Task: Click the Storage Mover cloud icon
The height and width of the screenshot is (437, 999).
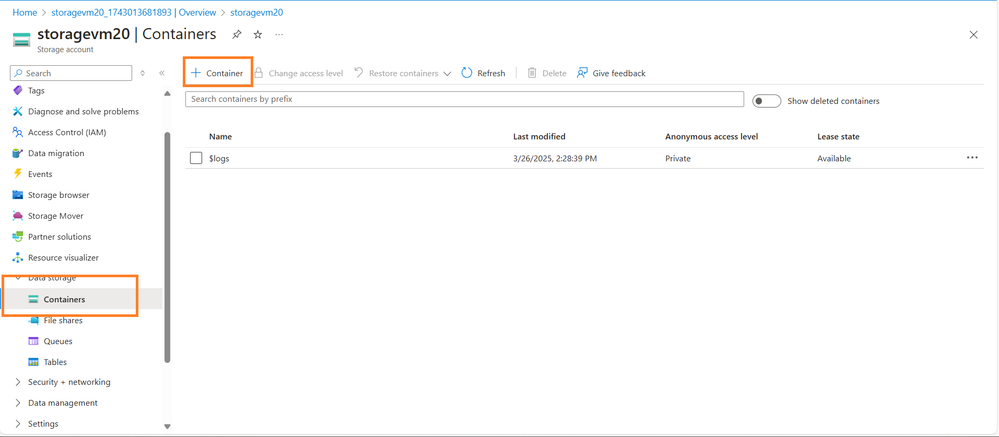Action: 18,216
